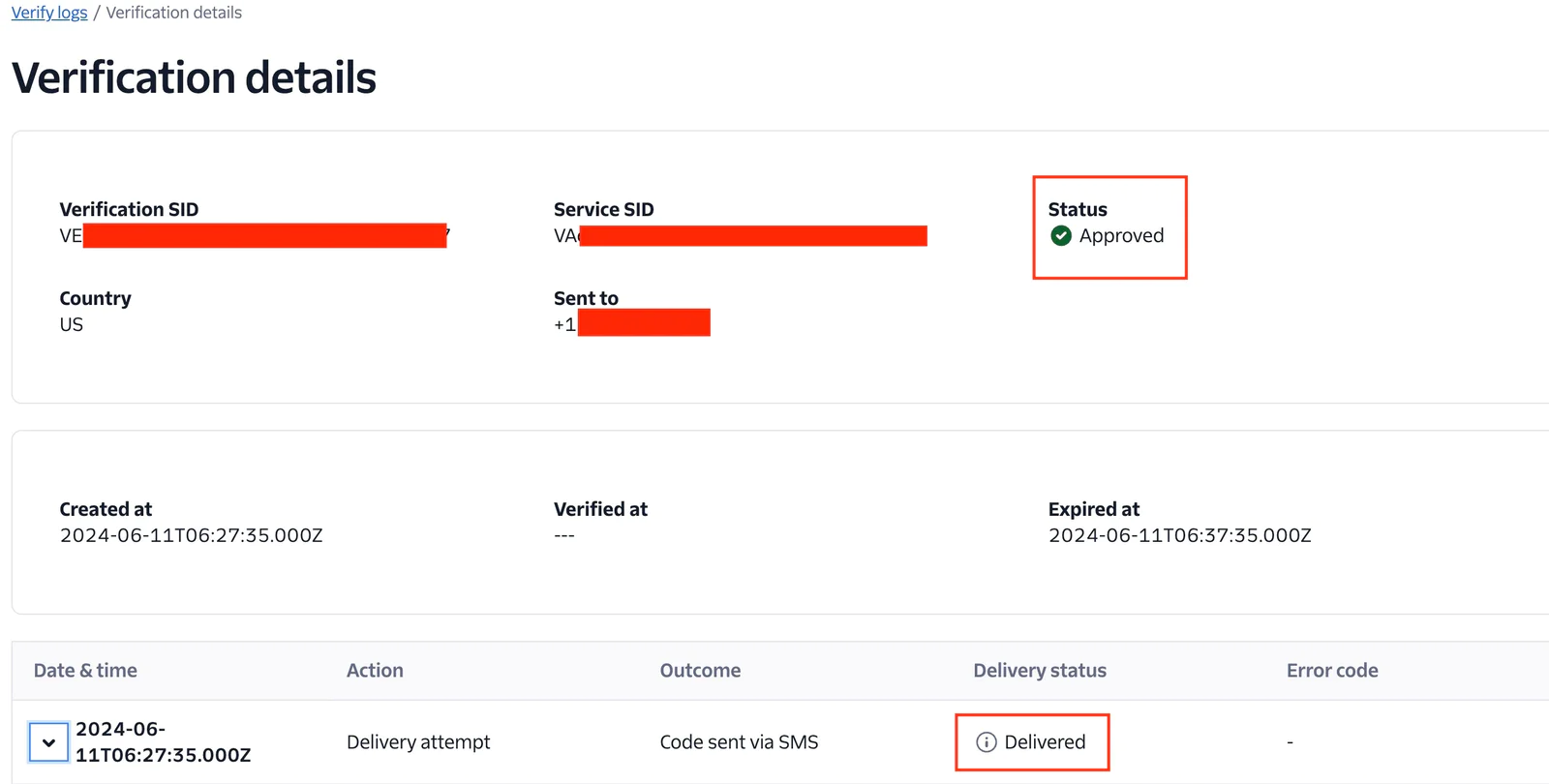The width and height of the screenshot is (1549, 784).
Task: Click the US country value
Action: 72,325
